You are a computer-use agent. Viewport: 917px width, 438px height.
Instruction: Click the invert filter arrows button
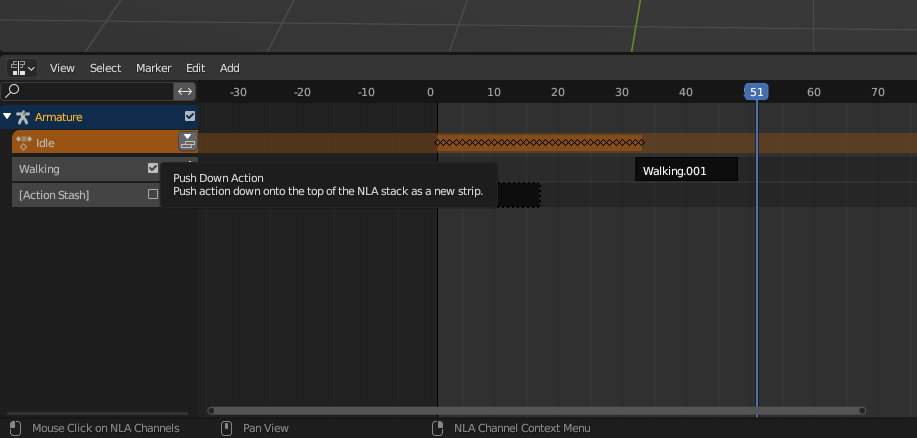pyautogui.click(x=185, y=91)
